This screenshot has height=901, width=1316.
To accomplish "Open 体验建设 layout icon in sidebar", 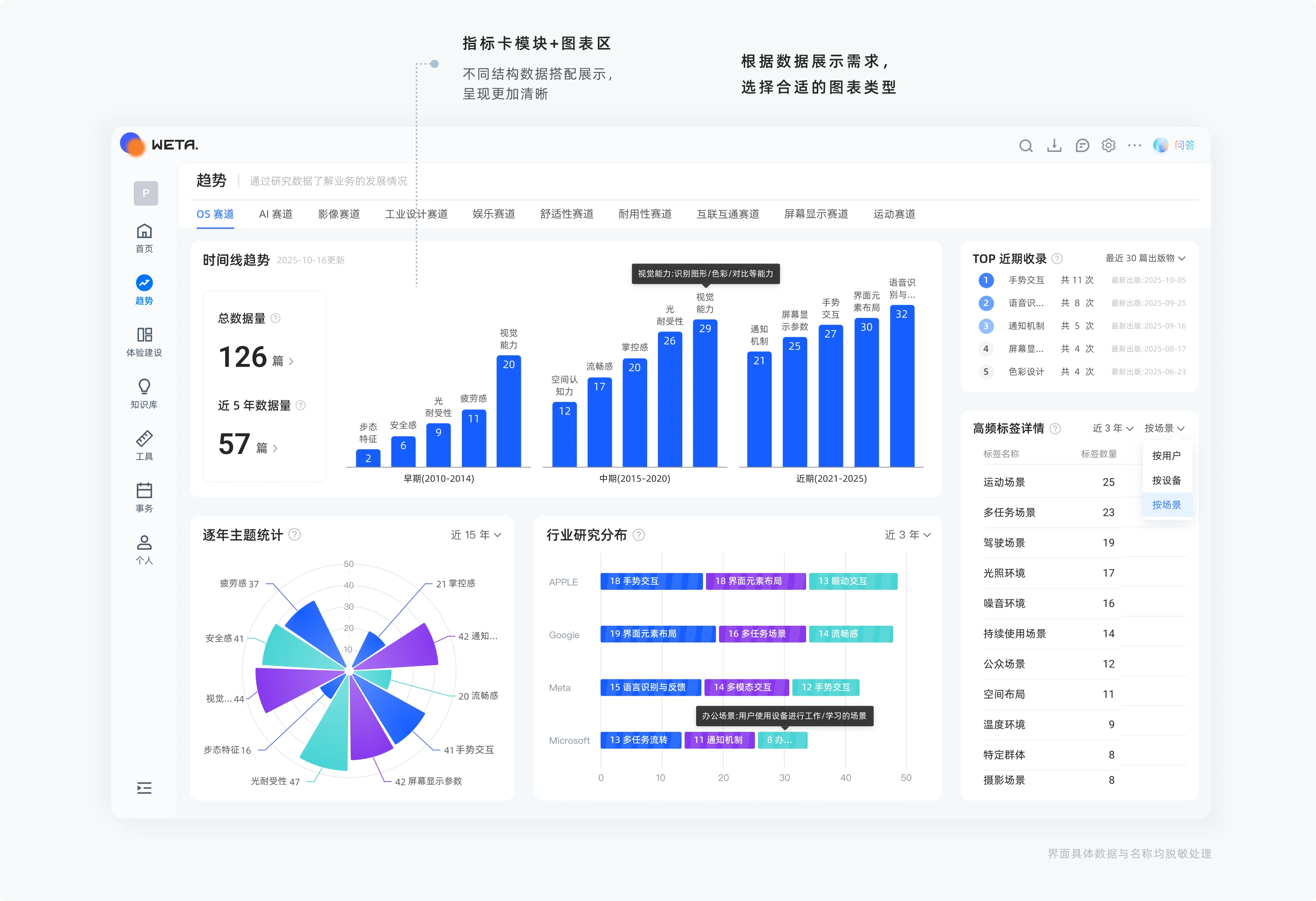I will coord(145,335).
